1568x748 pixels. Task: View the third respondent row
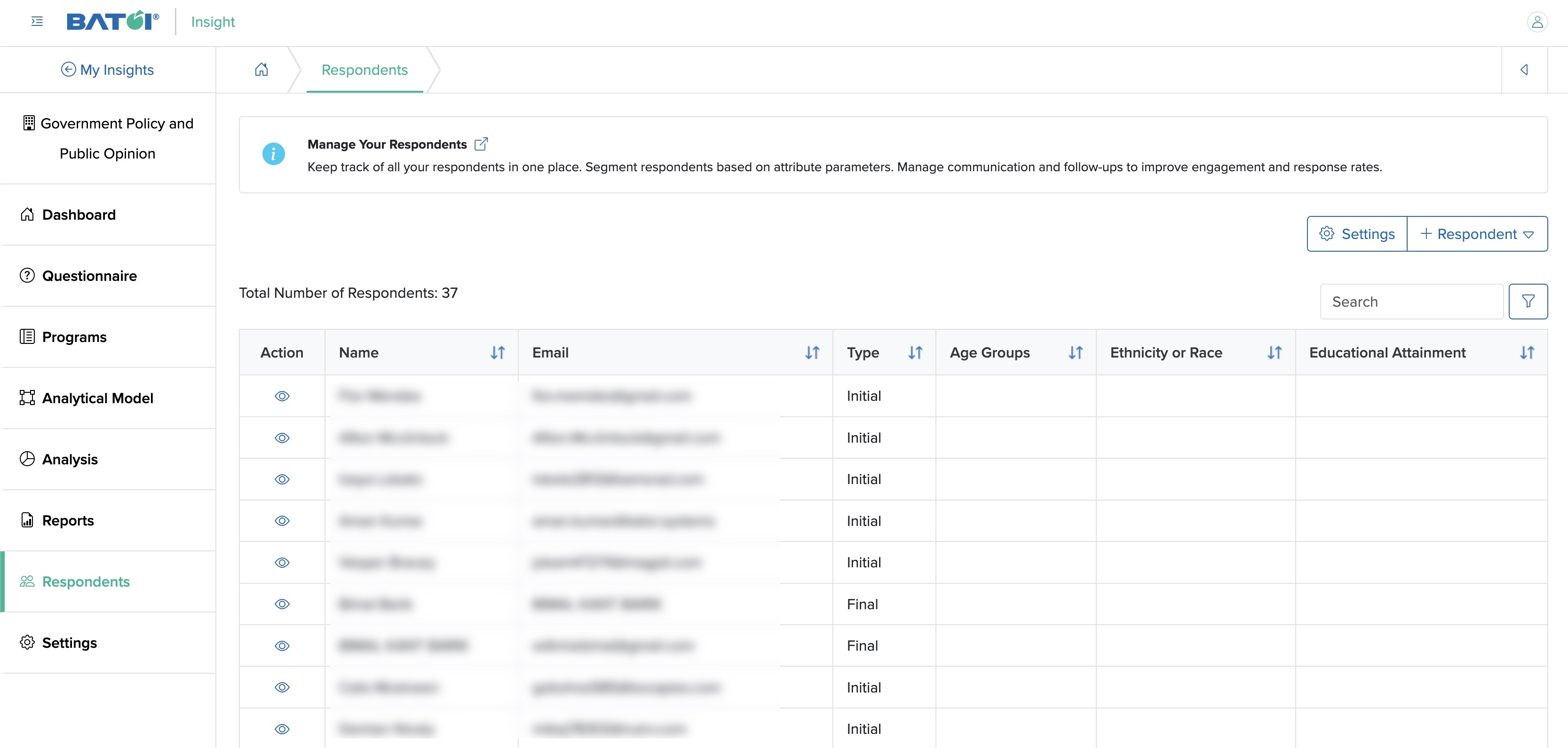pos(282,479)
